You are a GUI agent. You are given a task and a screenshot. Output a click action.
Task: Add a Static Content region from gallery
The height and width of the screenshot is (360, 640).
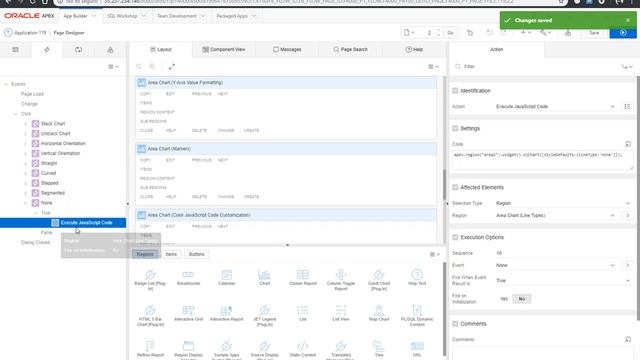tap(303, 349)
